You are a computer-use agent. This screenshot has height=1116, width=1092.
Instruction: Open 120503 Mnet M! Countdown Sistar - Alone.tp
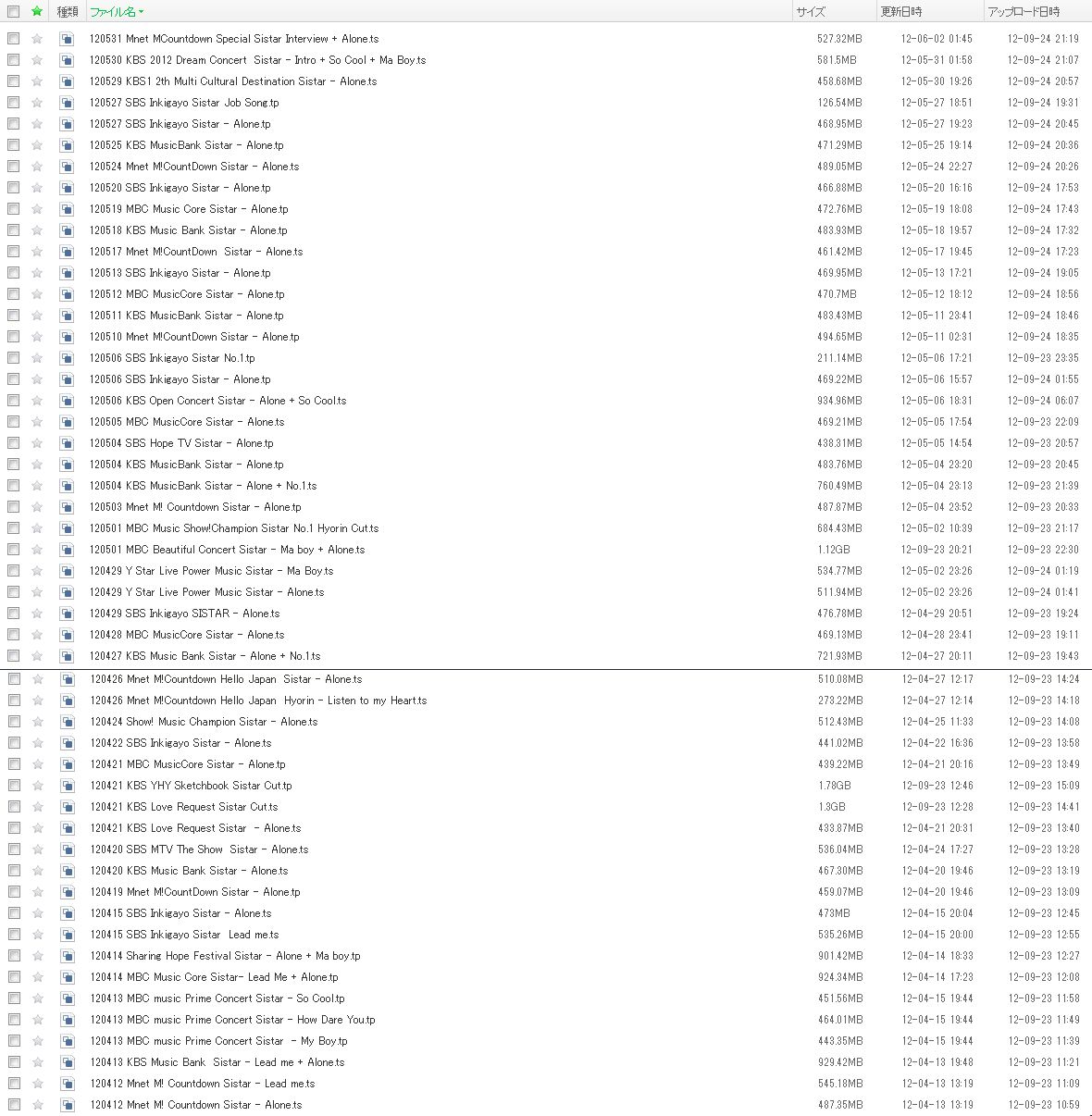195,507
